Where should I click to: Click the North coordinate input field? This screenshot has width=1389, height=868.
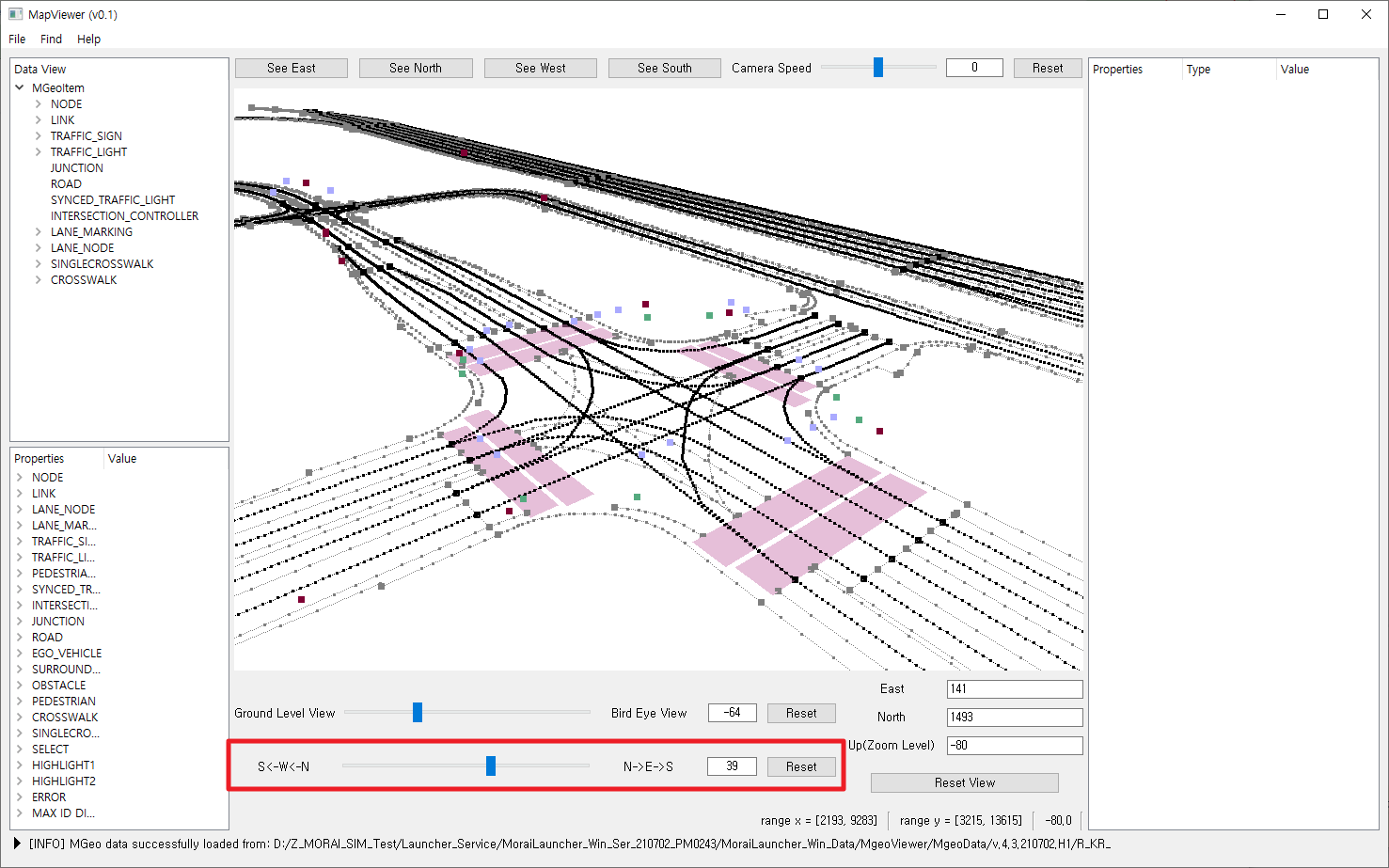[1014, 718]
